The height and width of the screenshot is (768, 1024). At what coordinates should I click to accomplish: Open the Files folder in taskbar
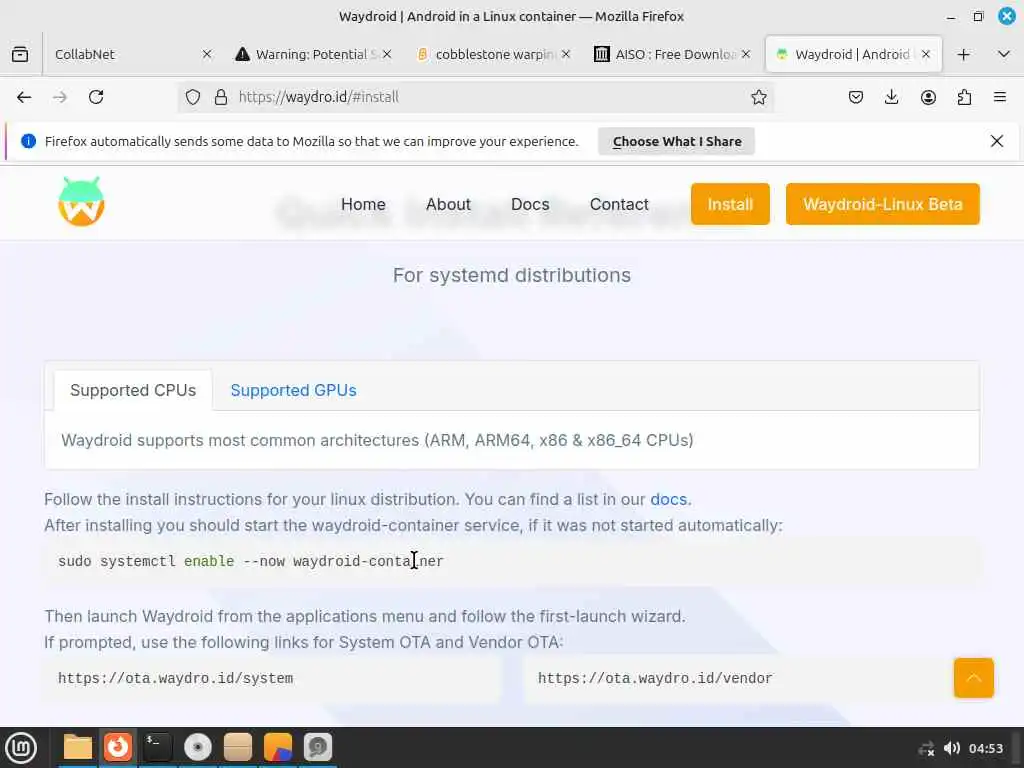(x=78, y=748)
